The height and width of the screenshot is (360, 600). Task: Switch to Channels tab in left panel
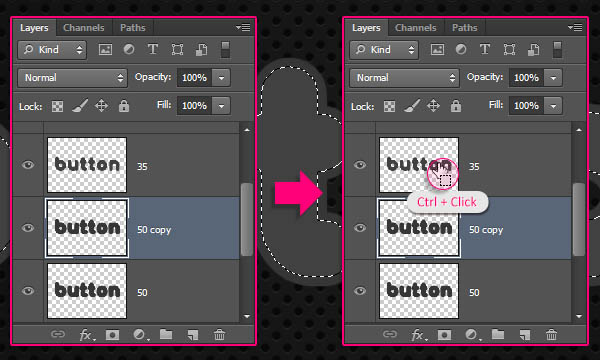[84, 28]
